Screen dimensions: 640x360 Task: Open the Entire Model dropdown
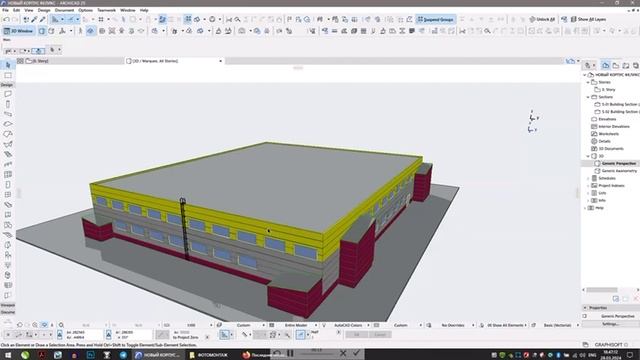click(x=296, y=325)
